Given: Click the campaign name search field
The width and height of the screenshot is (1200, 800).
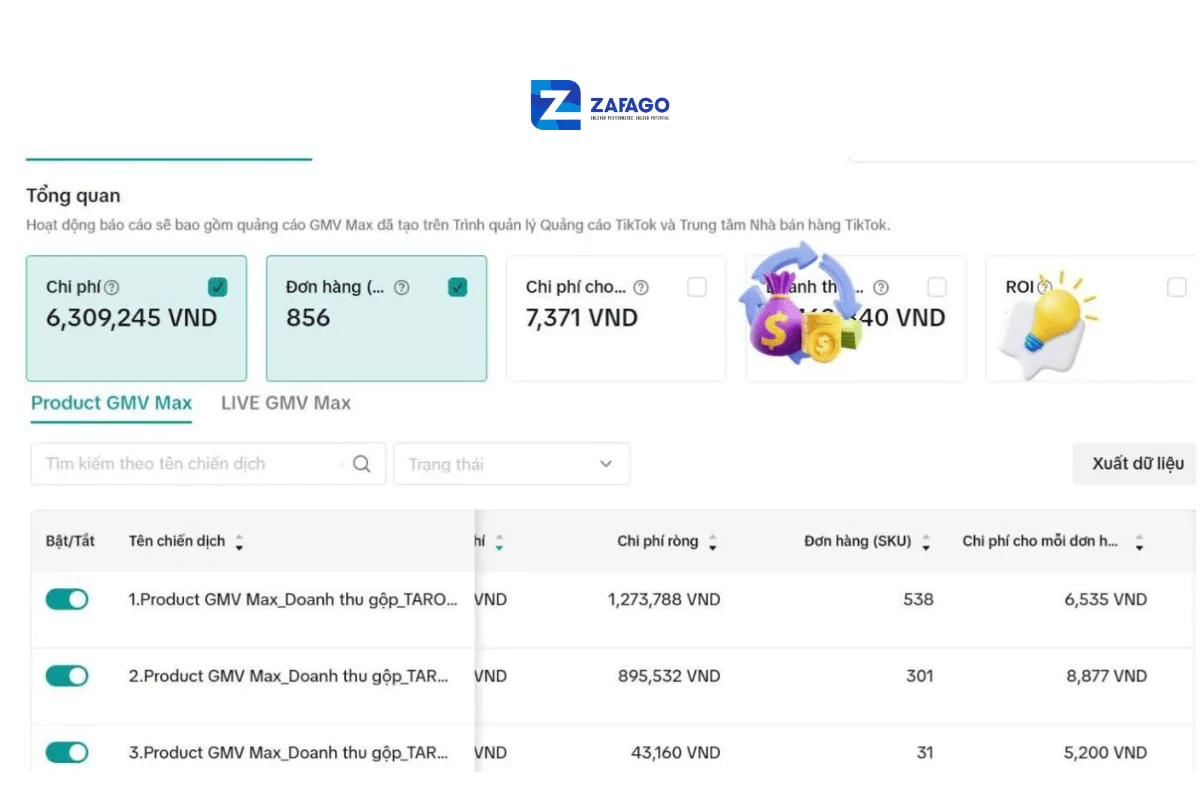Looking at the screenshot, I should [190, 464].
